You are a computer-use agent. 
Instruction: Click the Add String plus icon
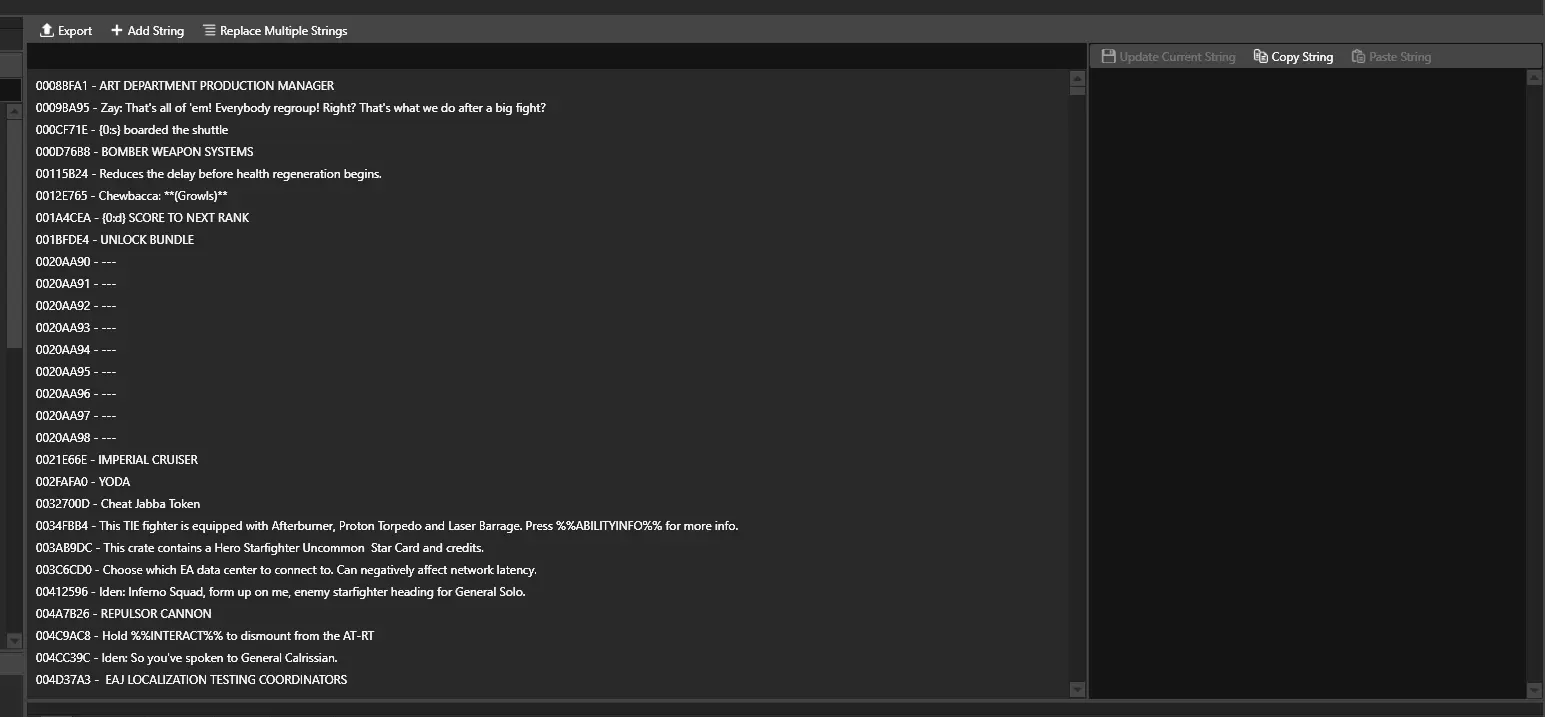tap(117, 31)
